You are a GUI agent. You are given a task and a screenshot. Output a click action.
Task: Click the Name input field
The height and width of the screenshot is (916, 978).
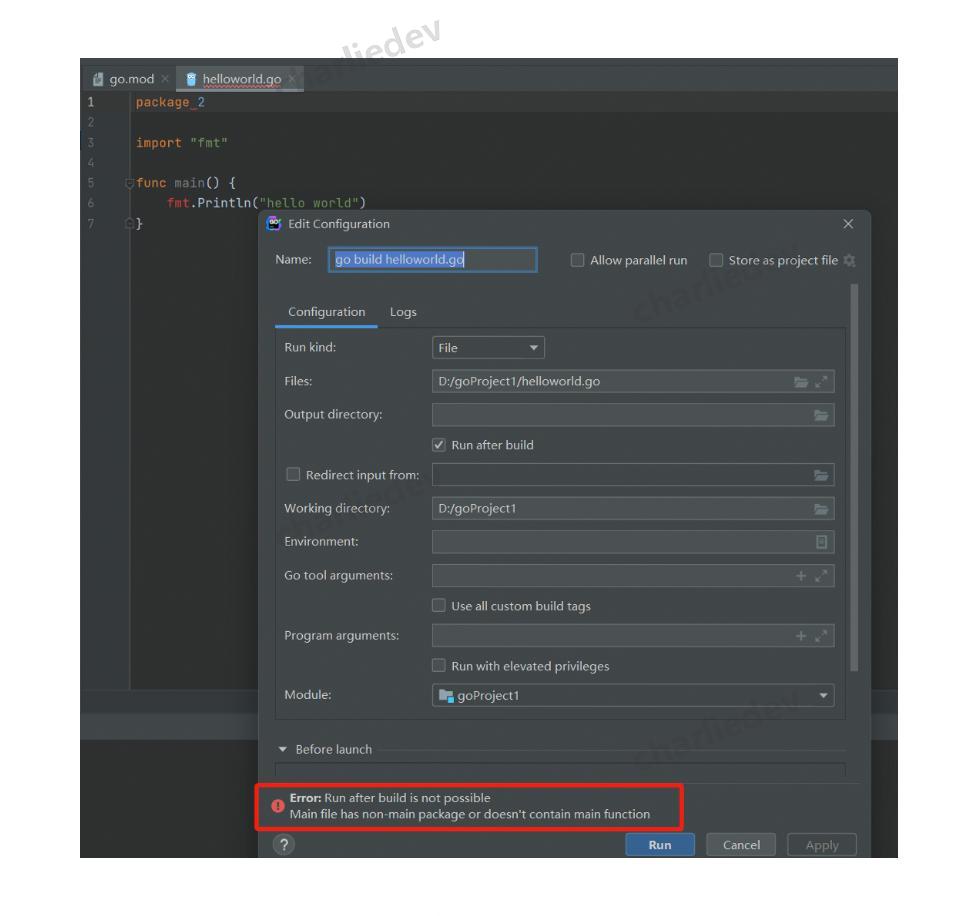[x=432, y=259]
